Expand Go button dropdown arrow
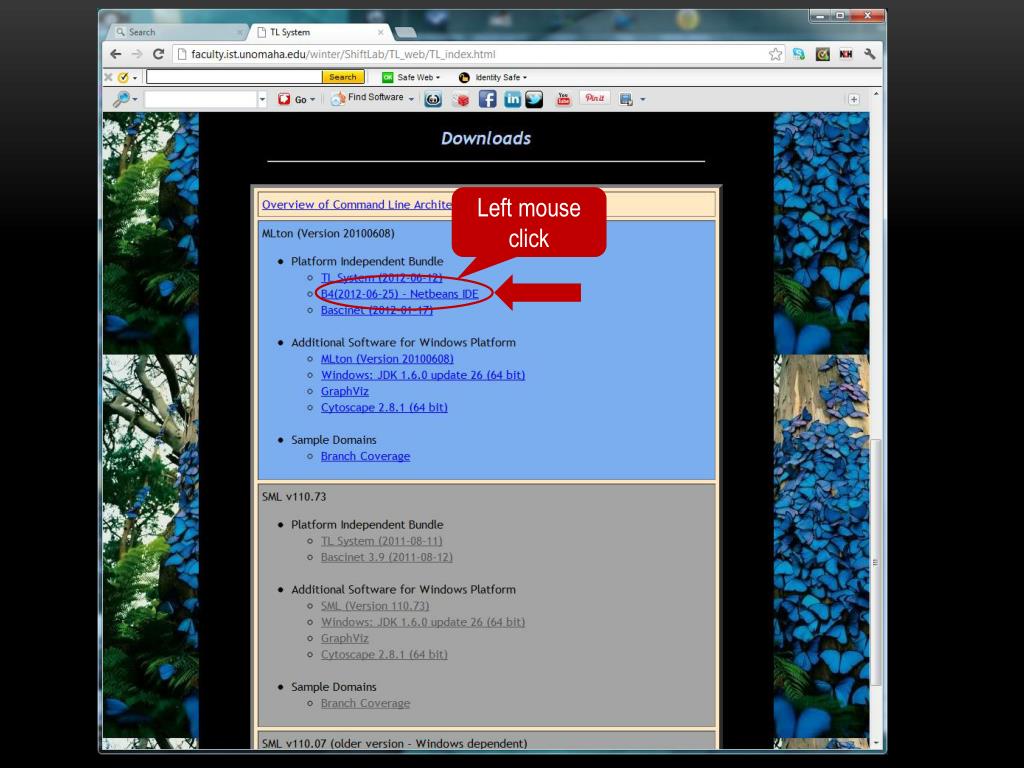This screenshot has height=768, width=1024. point(312,99)
